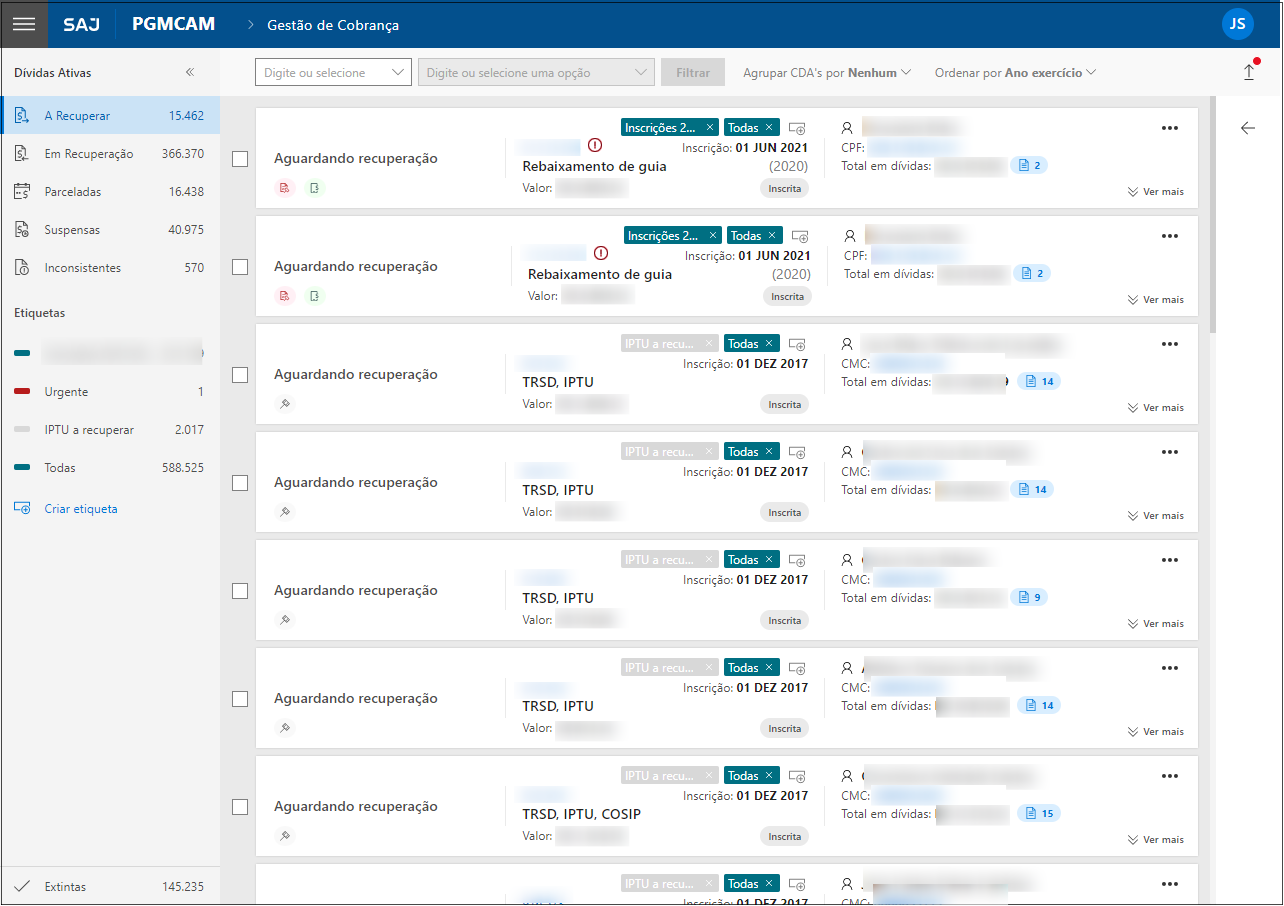Expand Ver mais on the first card
1284x906 pixels.
tap(1155, 192)
